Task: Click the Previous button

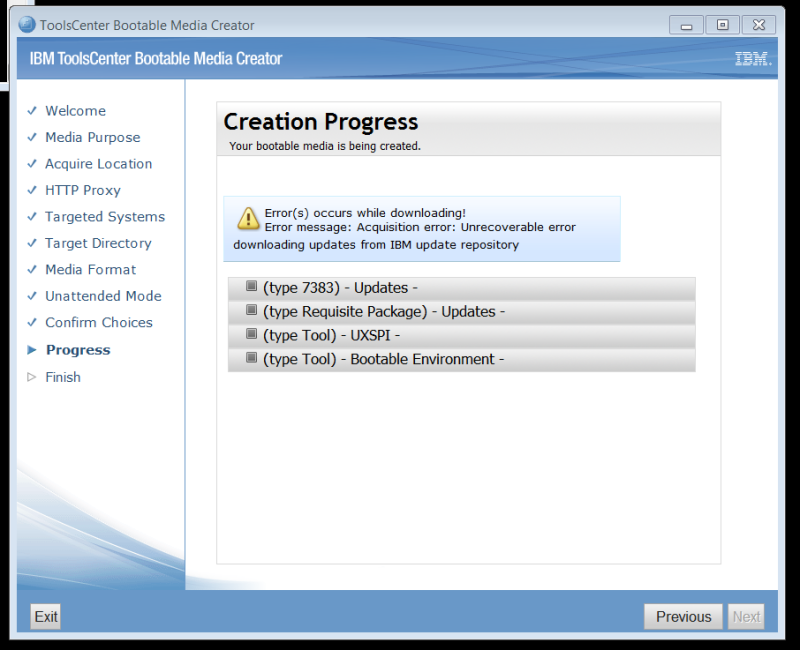Action: (683, 616)
